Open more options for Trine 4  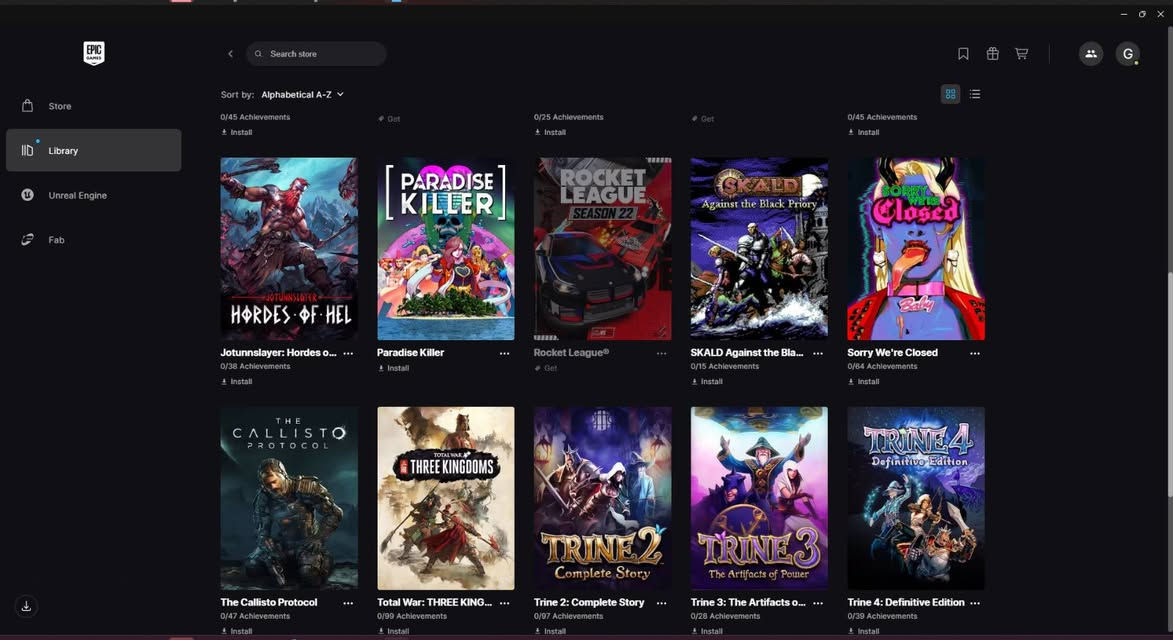coord(975,603)
